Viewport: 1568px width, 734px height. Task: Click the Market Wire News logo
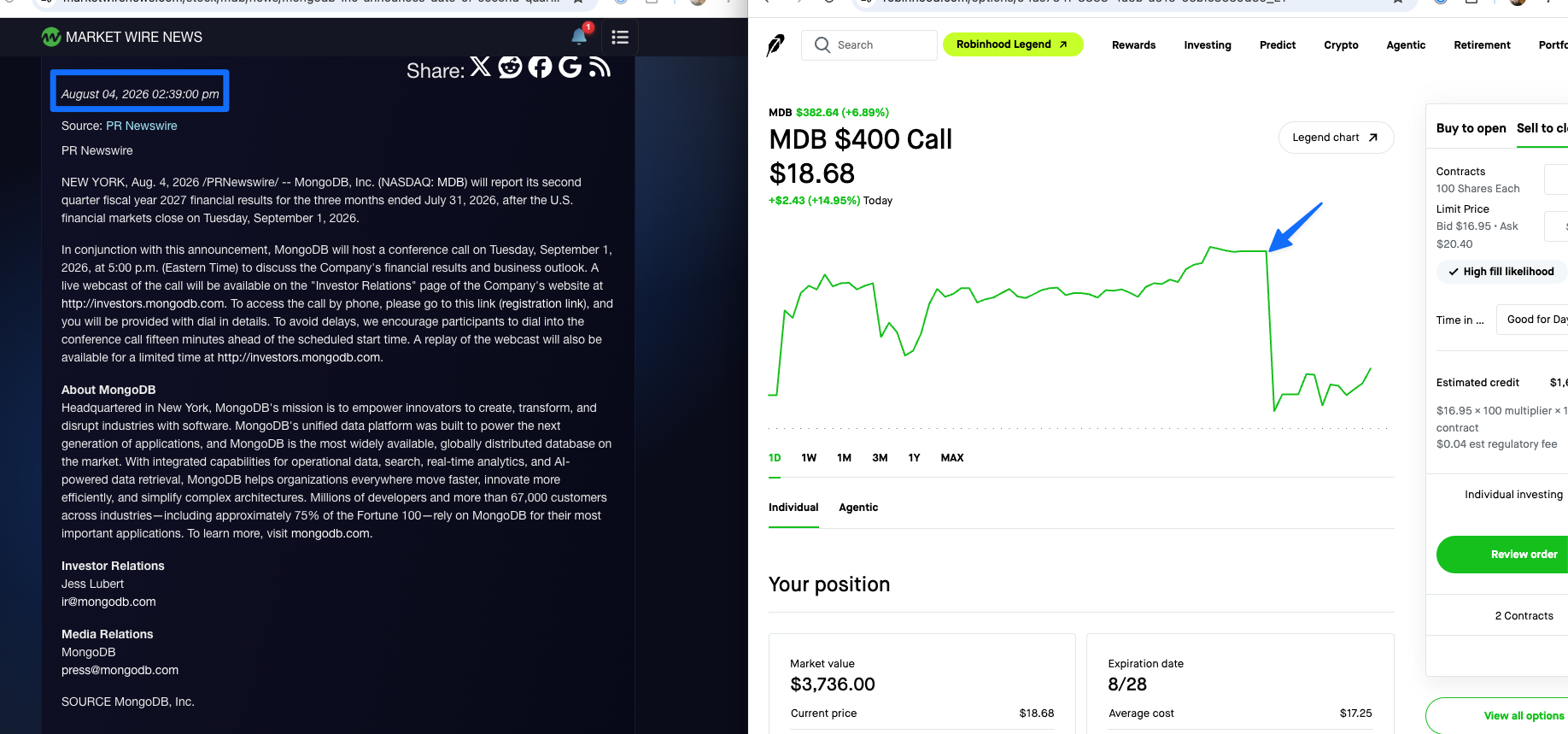[122, 37]
